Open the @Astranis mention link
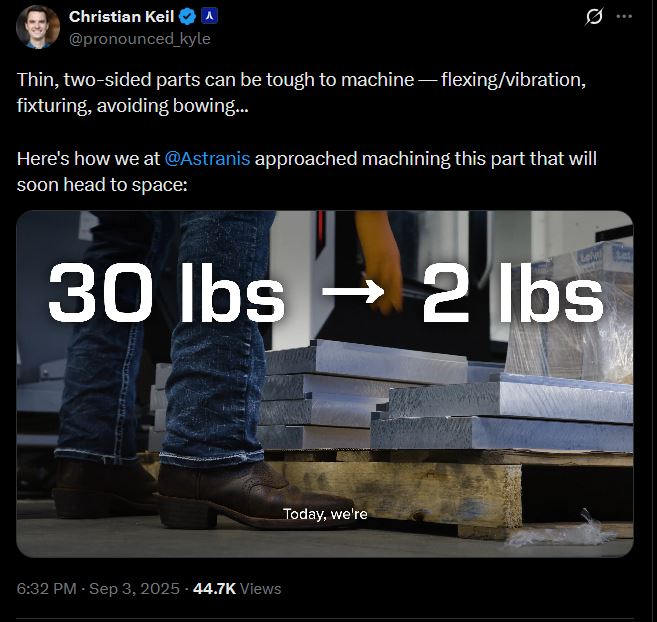Image resolution: width=657 pixels, height=622 pixels. (x=208, y=159)
